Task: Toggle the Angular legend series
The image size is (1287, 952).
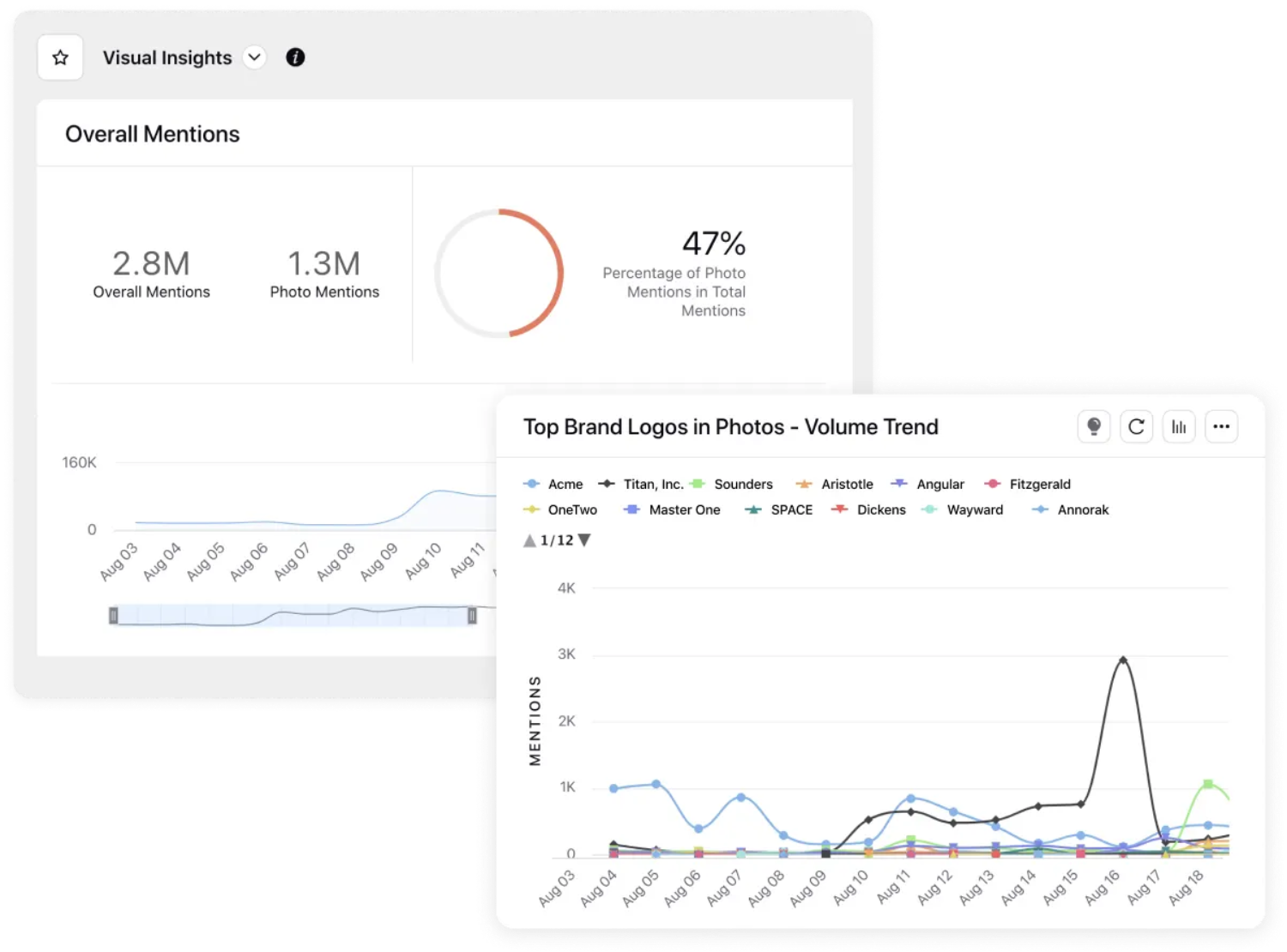Action: point(927,484)
